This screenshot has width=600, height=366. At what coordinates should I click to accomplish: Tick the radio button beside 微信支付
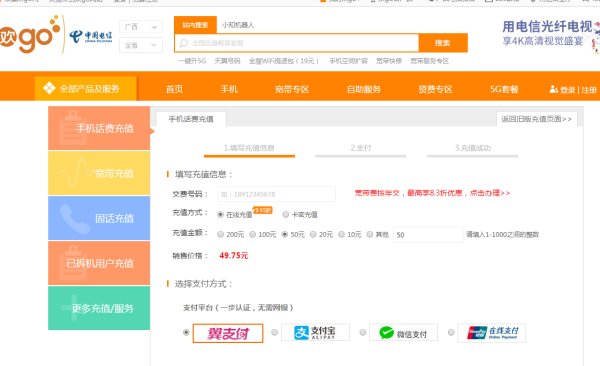tap(363, 332)
